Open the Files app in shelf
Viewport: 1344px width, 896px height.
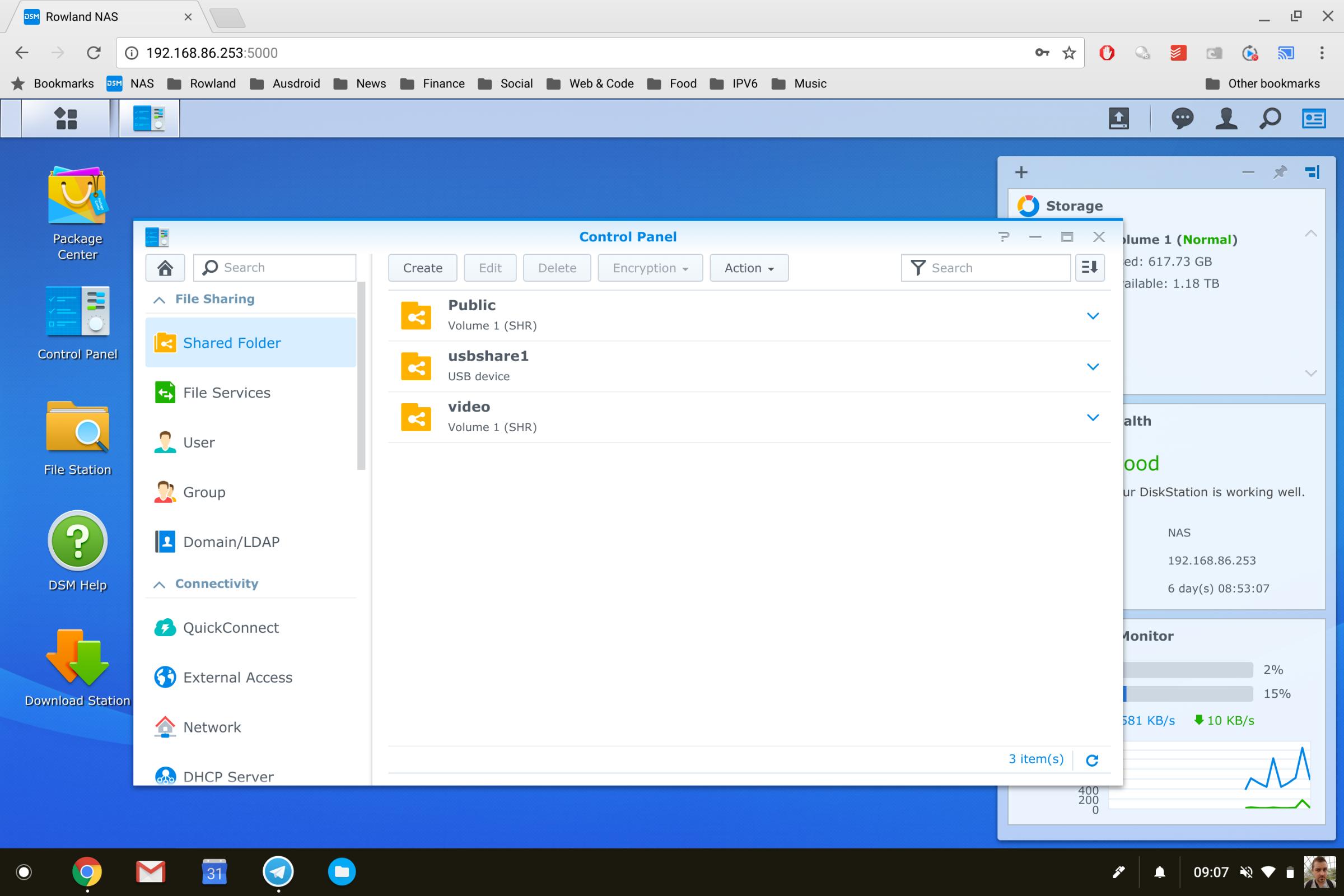[342, 872]
